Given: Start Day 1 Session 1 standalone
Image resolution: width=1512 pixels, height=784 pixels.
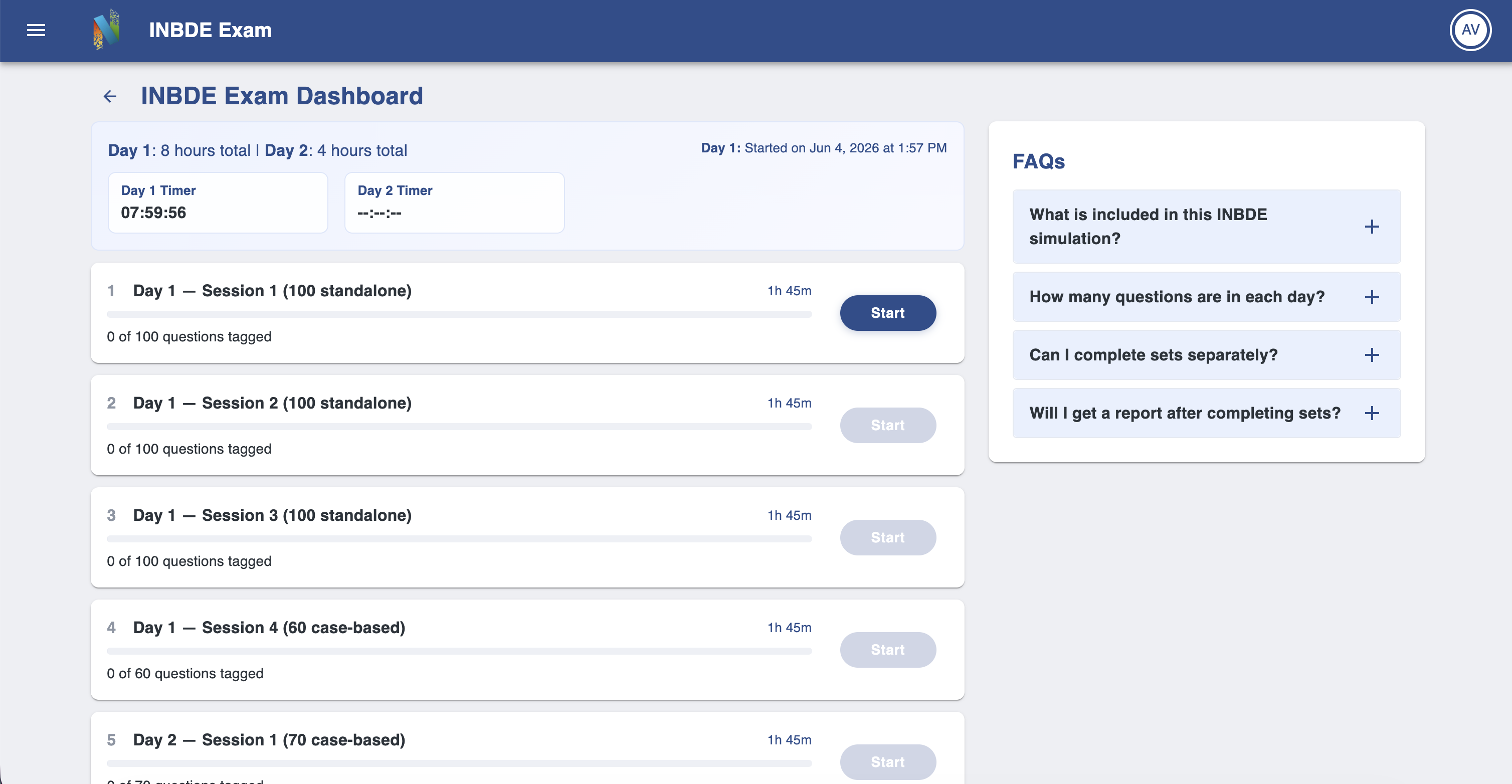Looking at the screenshot, I should 887,313.
